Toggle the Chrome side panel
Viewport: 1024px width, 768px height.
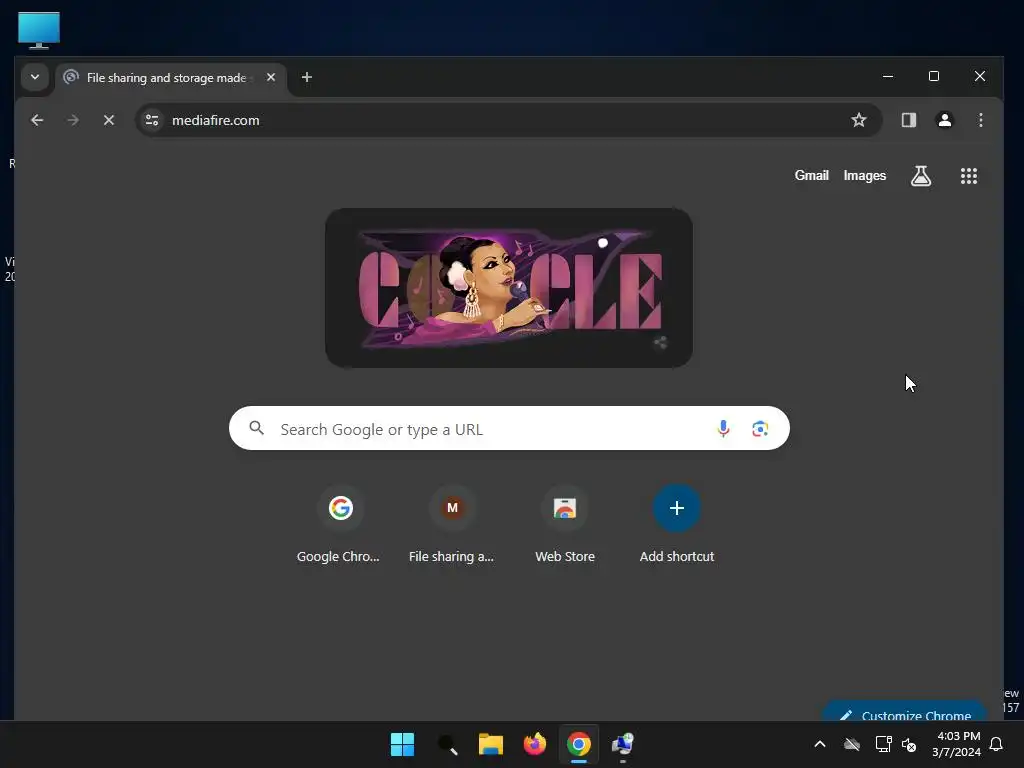click(908, 120)
